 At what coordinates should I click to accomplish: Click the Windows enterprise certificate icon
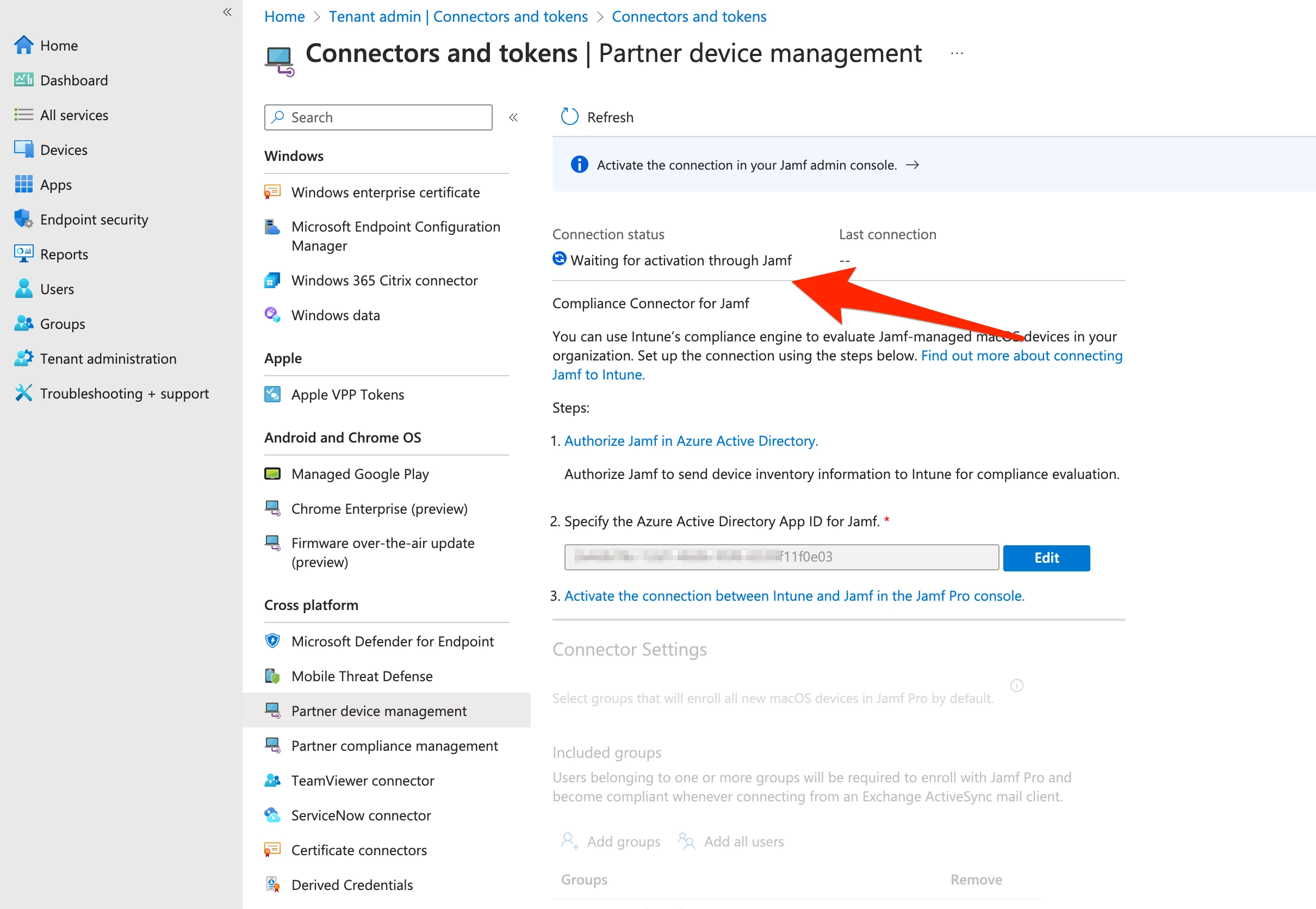coord(272,192)
